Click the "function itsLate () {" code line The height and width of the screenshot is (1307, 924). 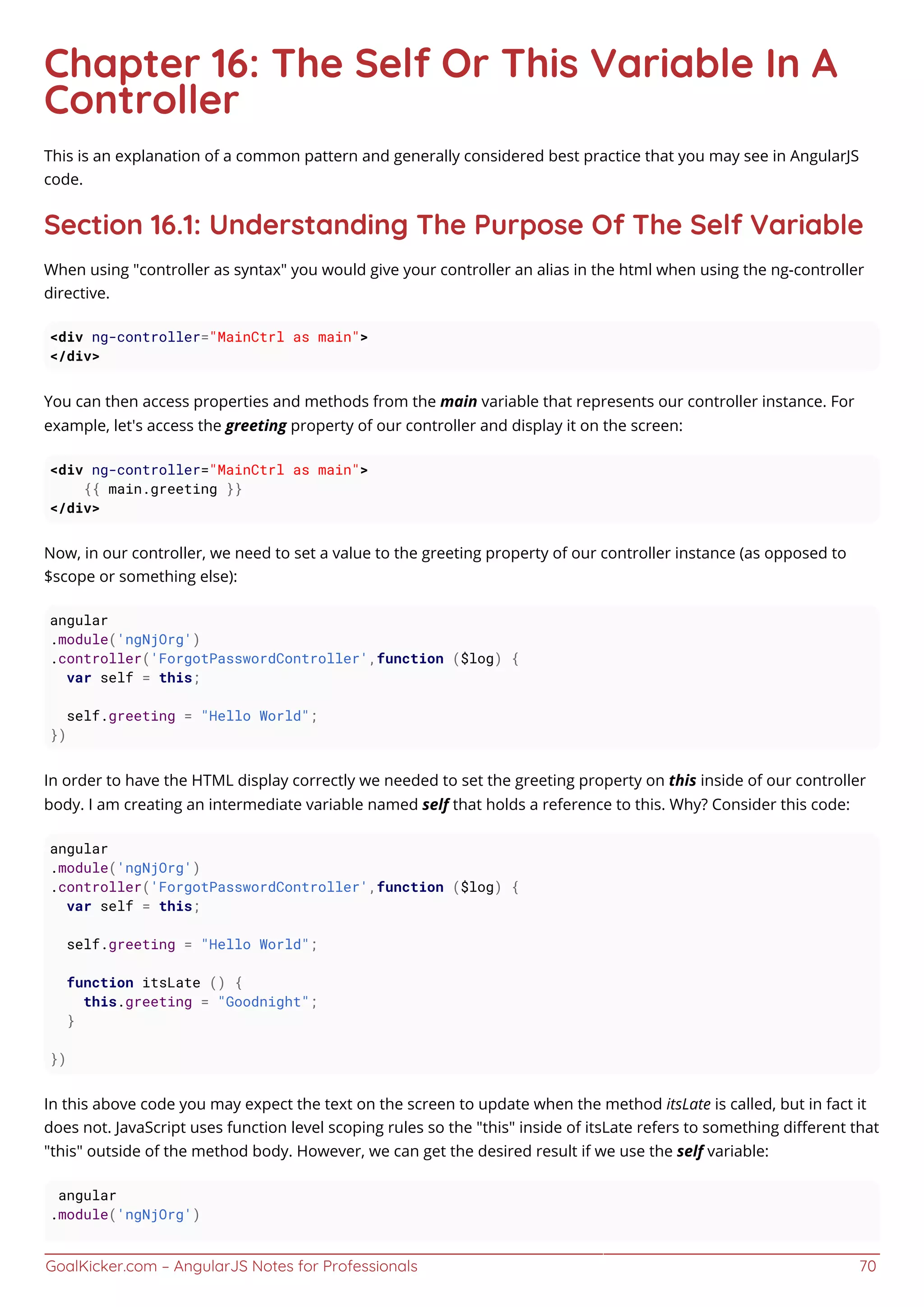tap(154, 983)
